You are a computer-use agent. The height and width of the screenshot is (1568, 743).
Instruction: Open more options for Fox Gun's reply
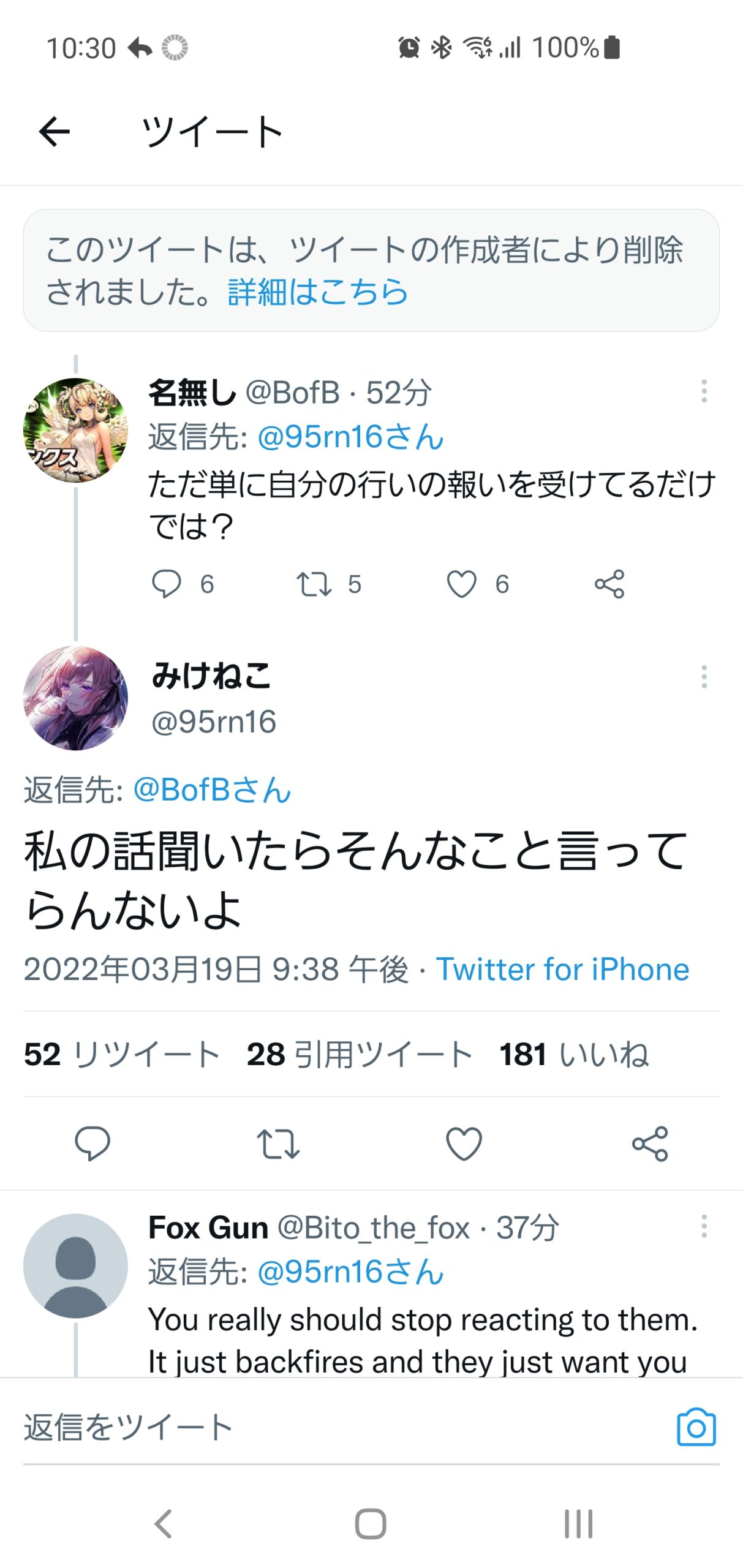704,1226
